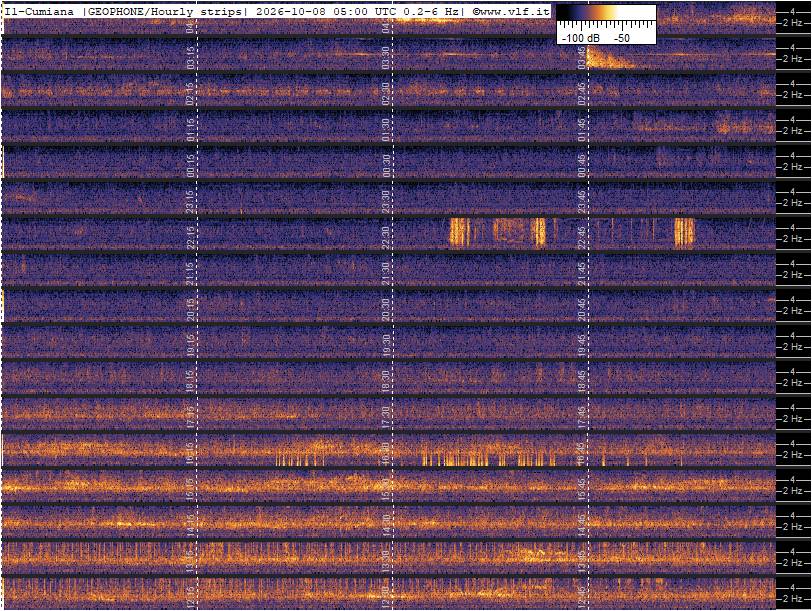Click the 03:45 time label
Viewport: 812px width, 611px height.
coord(582,57)
